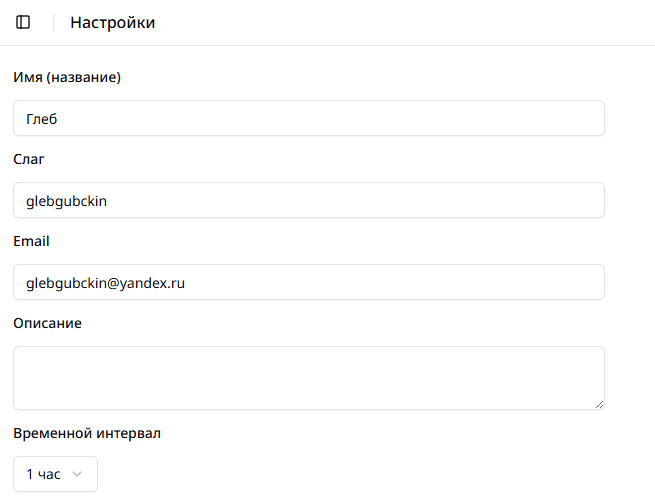Click the chevron arrow beside 1 час
The height and width of the screenshot is (504, 655).
point(76,474)
